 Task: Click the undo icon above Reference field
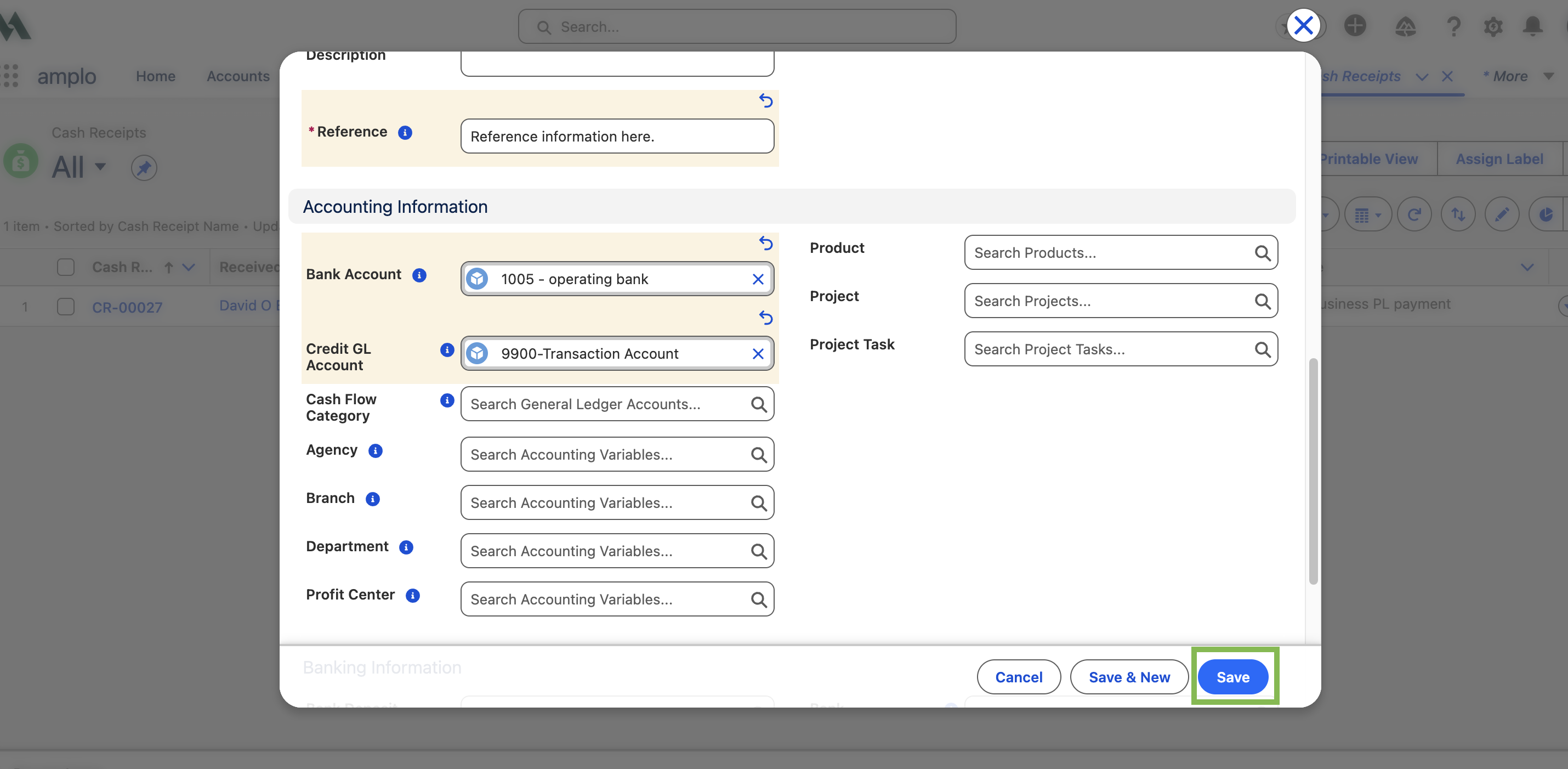[x=766, y=100]
